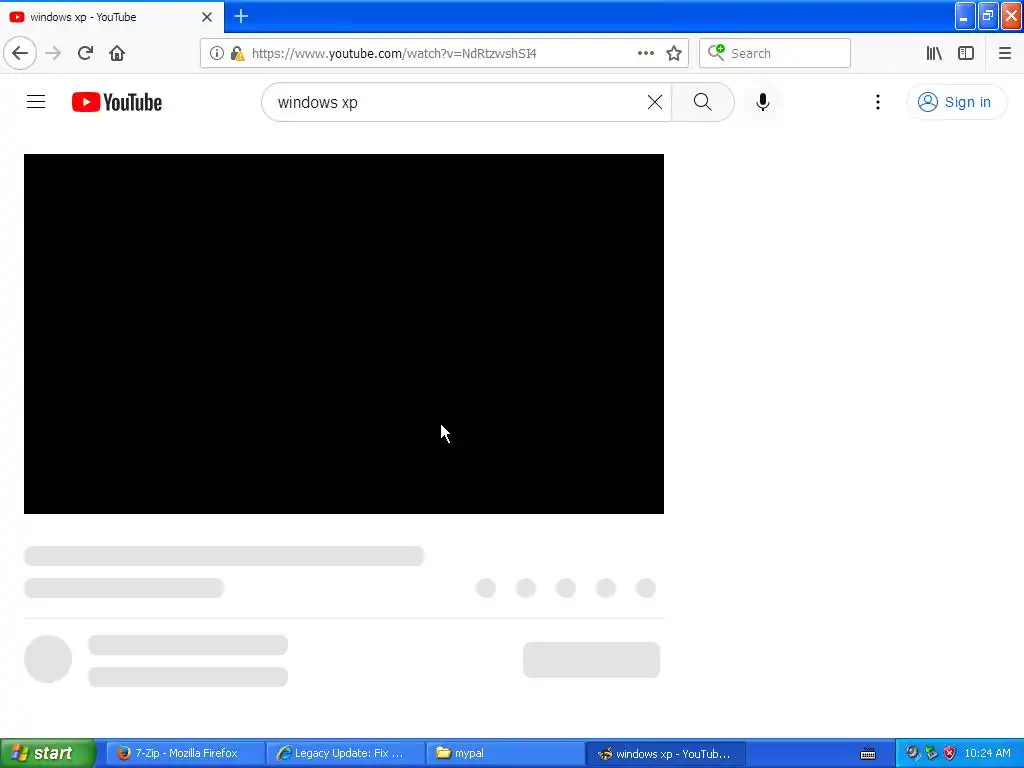The width and height of the screenshot is (1024, 768).
Task: Reload the current YouTube page
Action: [x=85, y=53]
